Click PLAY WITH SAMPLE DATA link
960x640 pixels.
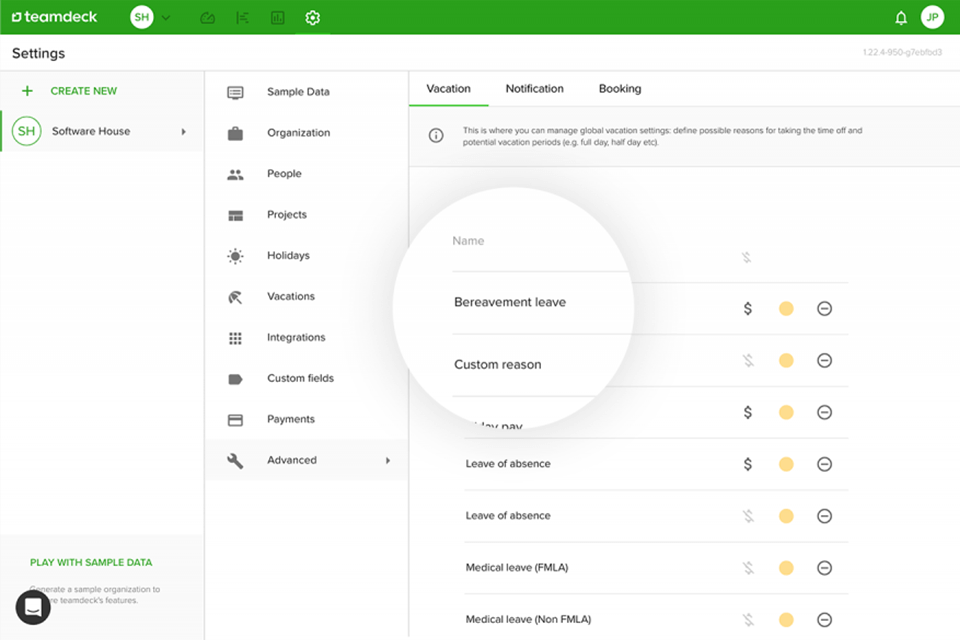click(91, 562)
